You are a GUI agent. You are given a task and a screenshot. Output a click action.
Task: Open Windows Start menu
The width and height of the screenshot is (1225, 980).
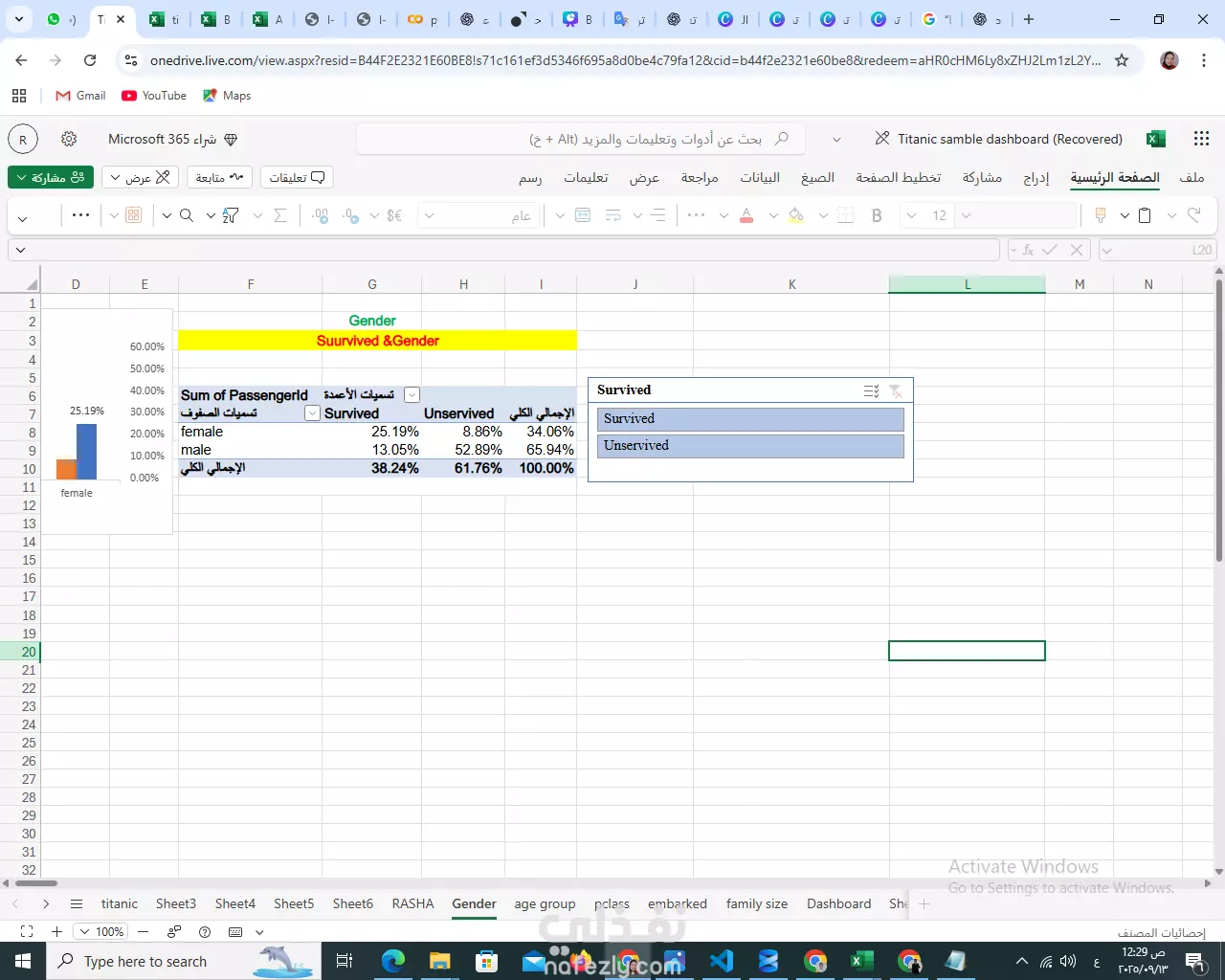[22, 961]
